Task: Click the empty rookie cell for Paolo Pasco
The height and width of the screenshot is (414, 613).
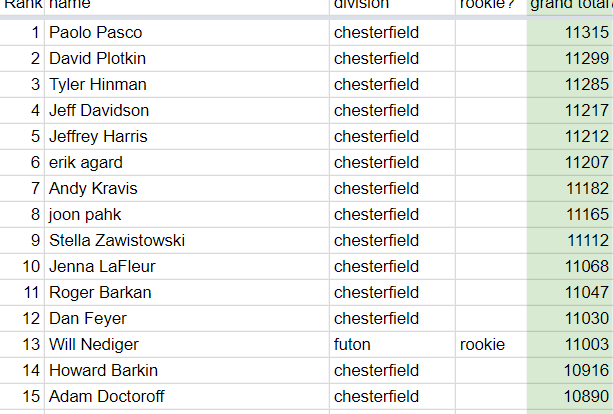Action: [x=490, y=33]
